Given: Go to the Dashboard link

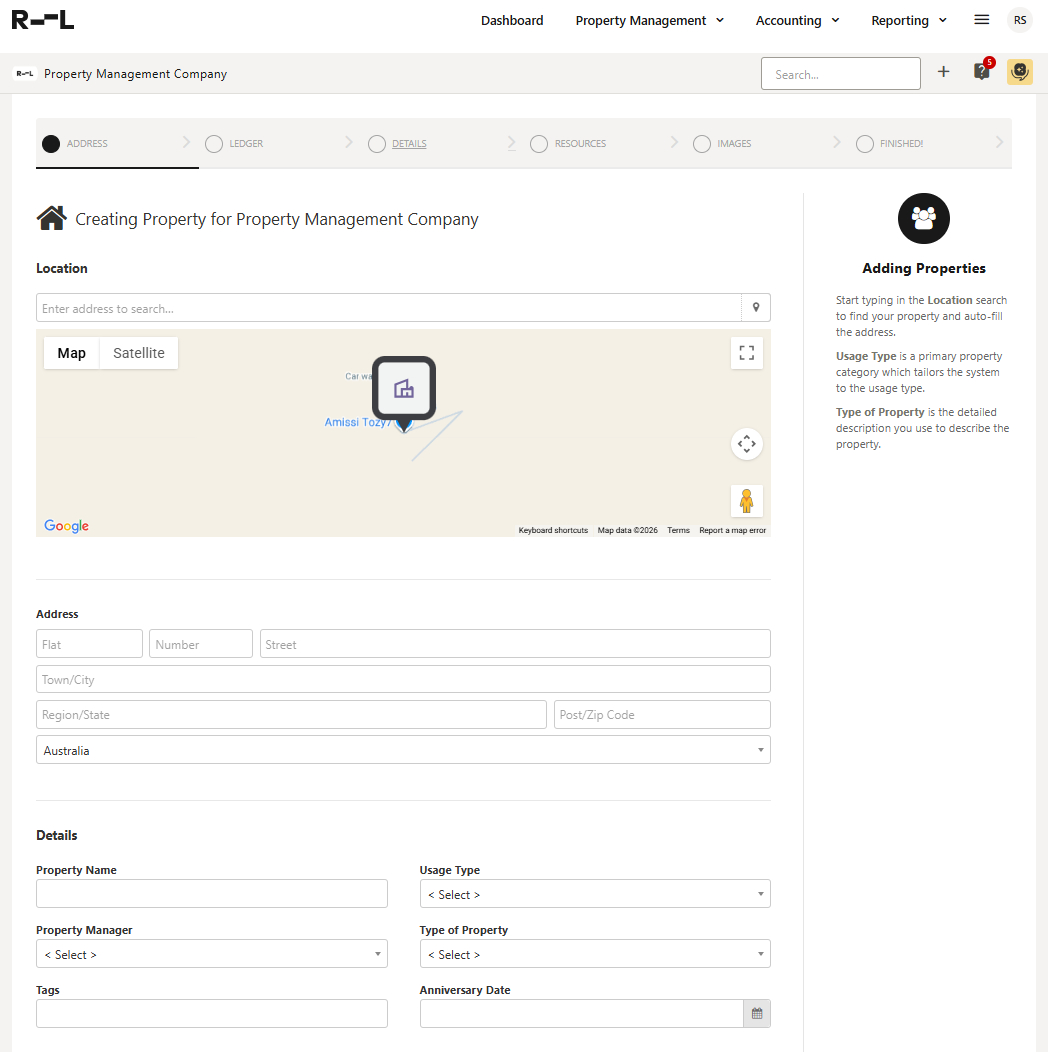Looking at the screenshot, I should coord(512,20).
